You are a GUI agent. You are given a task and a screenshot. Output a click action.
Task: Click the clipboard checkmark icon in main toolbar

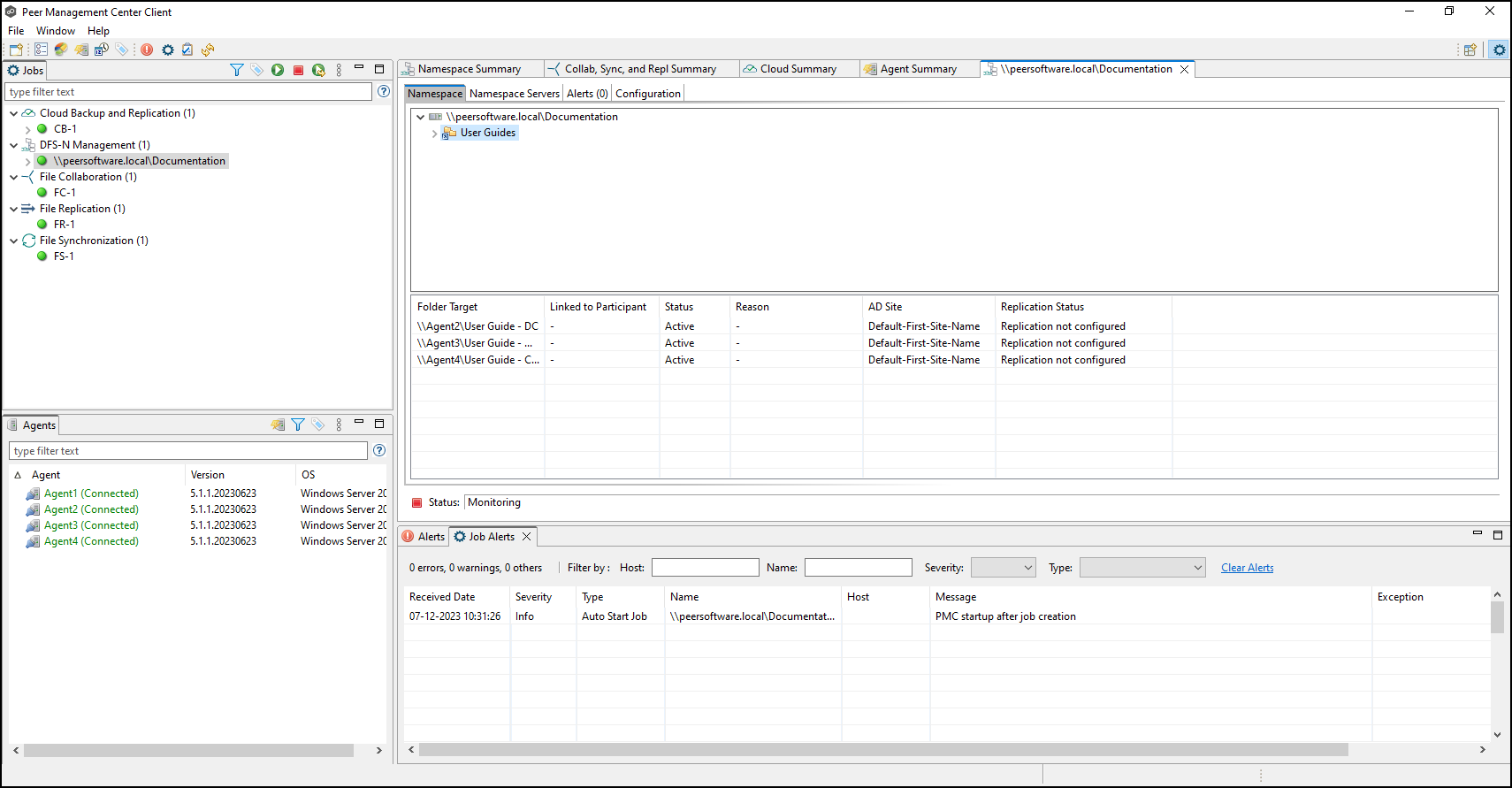(187, 50)
